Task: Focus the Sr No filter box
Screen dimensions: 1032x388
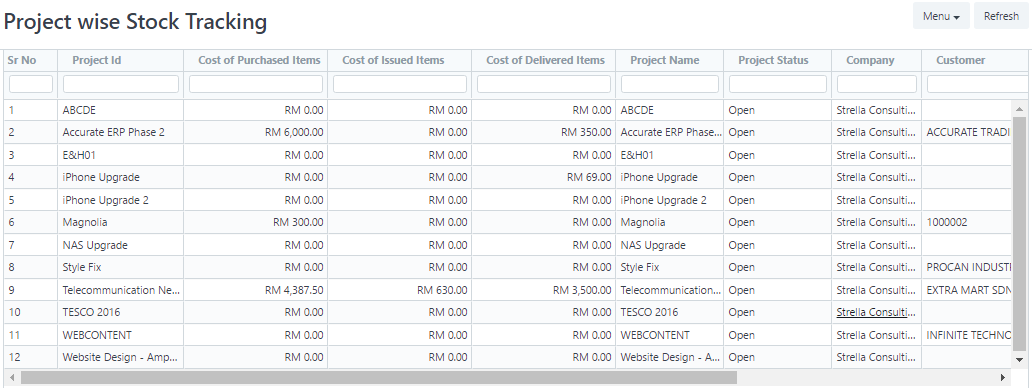Action: pyautogui.click(x=31, y=84)
